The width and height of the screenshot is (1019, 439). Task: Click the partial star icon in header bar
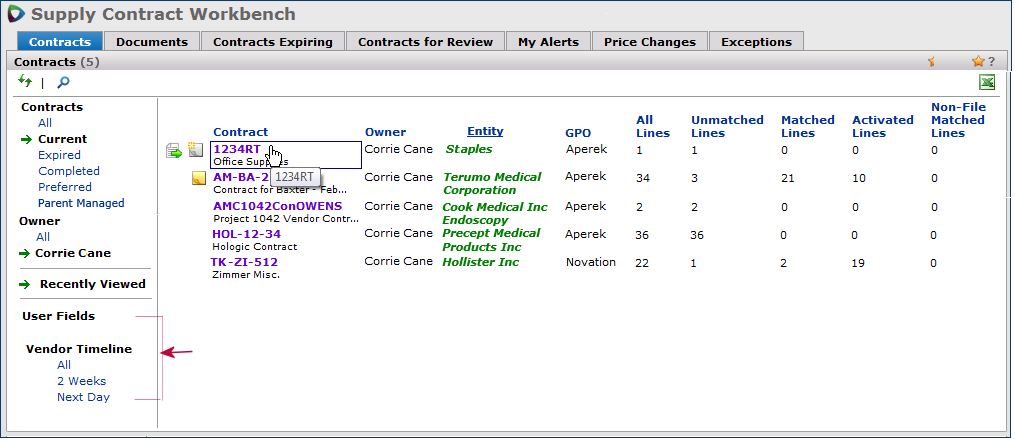(x=931, y=62)
